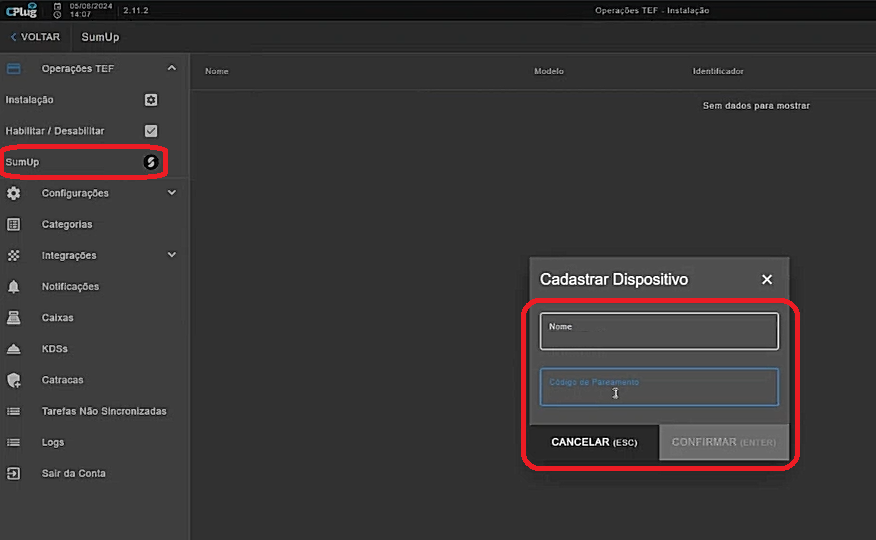Click the SumUp logo icon in sidebar
This screenshot has height=540, width=876.
(151, 162)
